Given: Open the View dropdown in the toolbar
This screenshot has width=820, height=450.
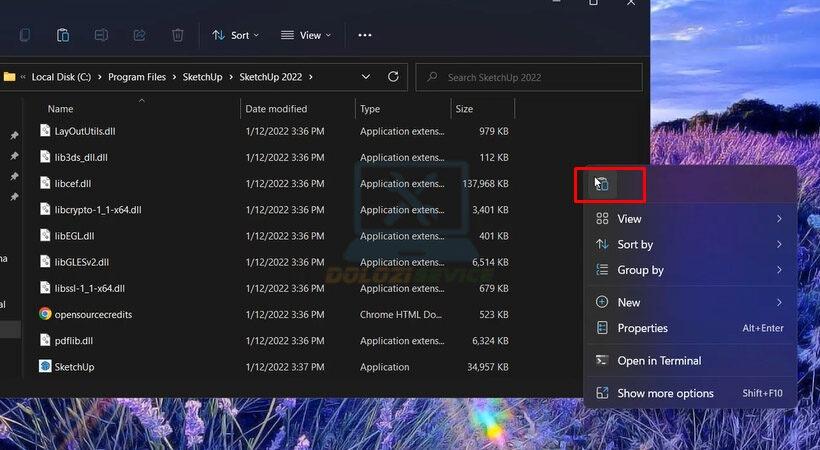Looking at the screenshot, I should 307,35.
